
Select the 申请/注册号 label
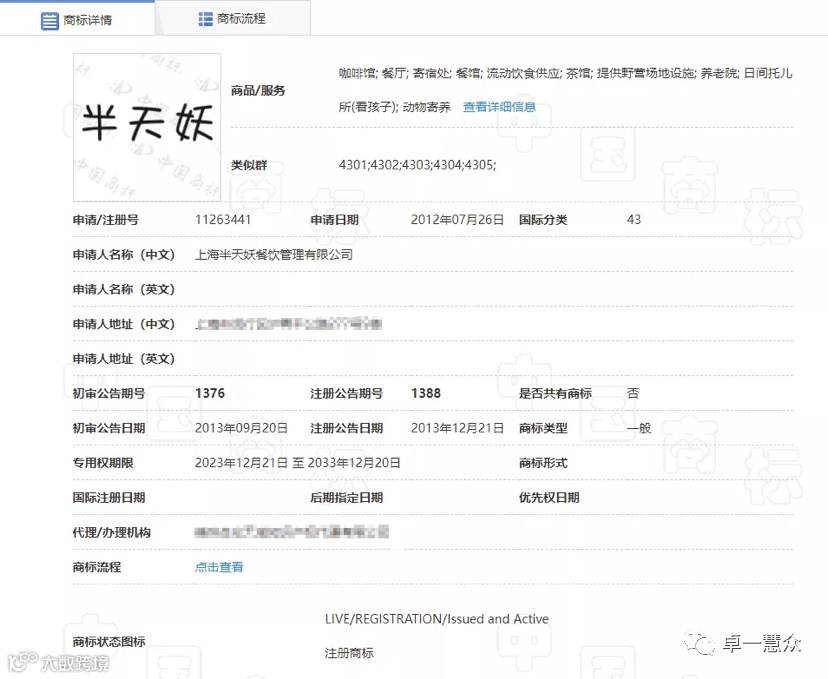point(106,220)
